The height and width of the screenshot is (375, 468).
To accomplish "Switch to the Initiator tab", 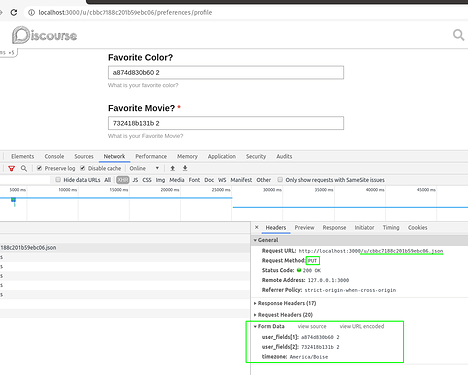I will coord(364,228).
